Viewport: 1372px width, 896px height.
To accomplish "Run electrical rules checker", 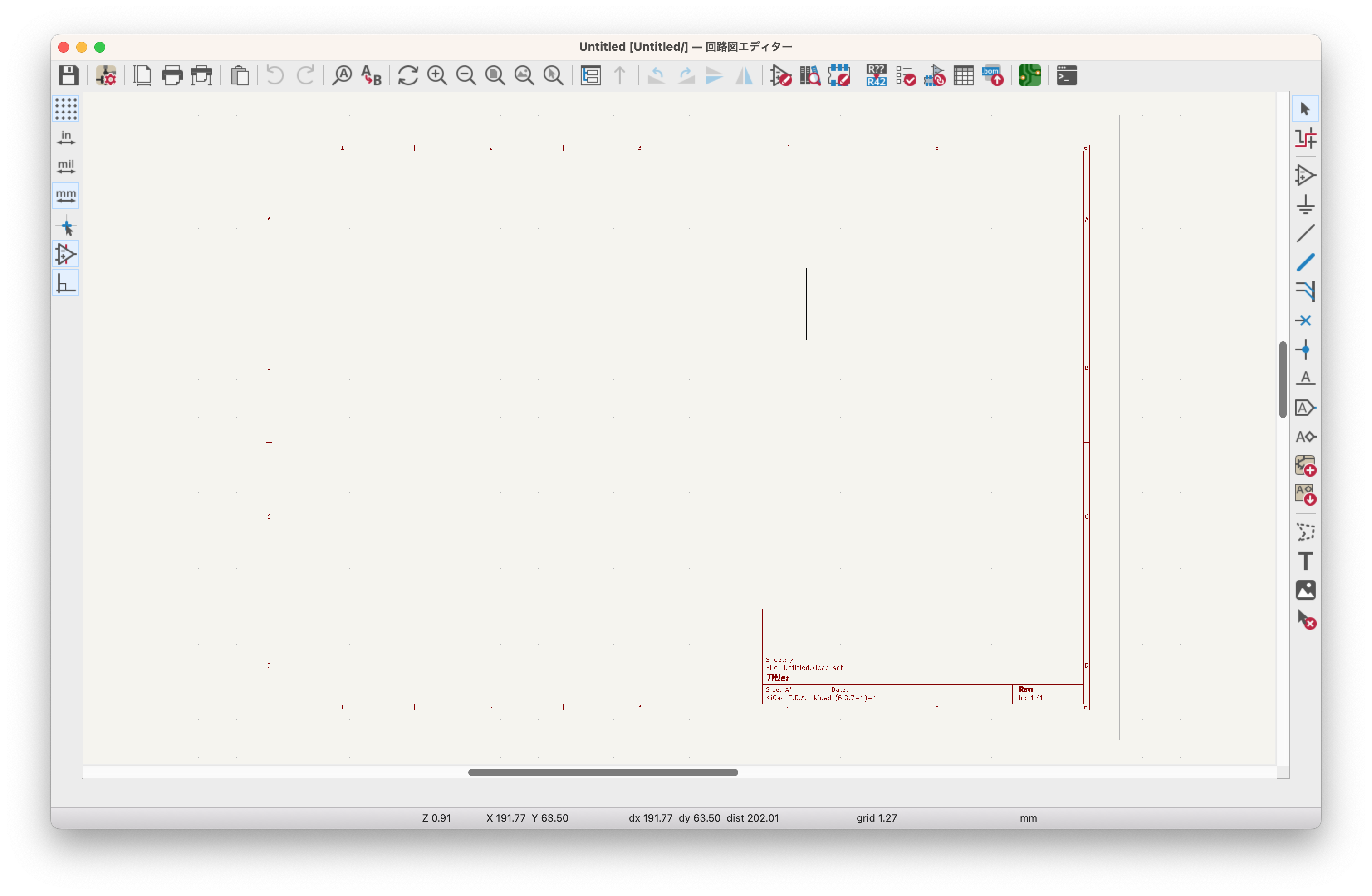I will tap(906, 75).
